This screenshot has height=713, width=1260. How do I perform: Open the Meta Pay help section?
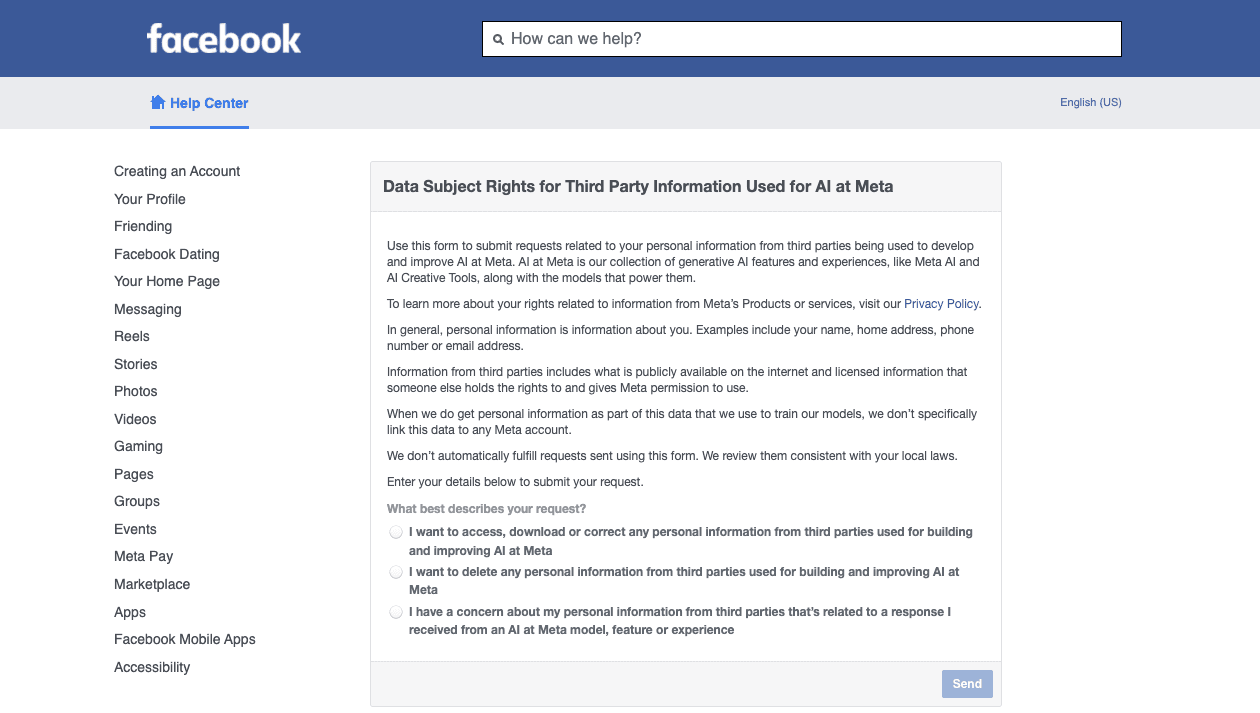pyautogui.click(x=144, y=556)
